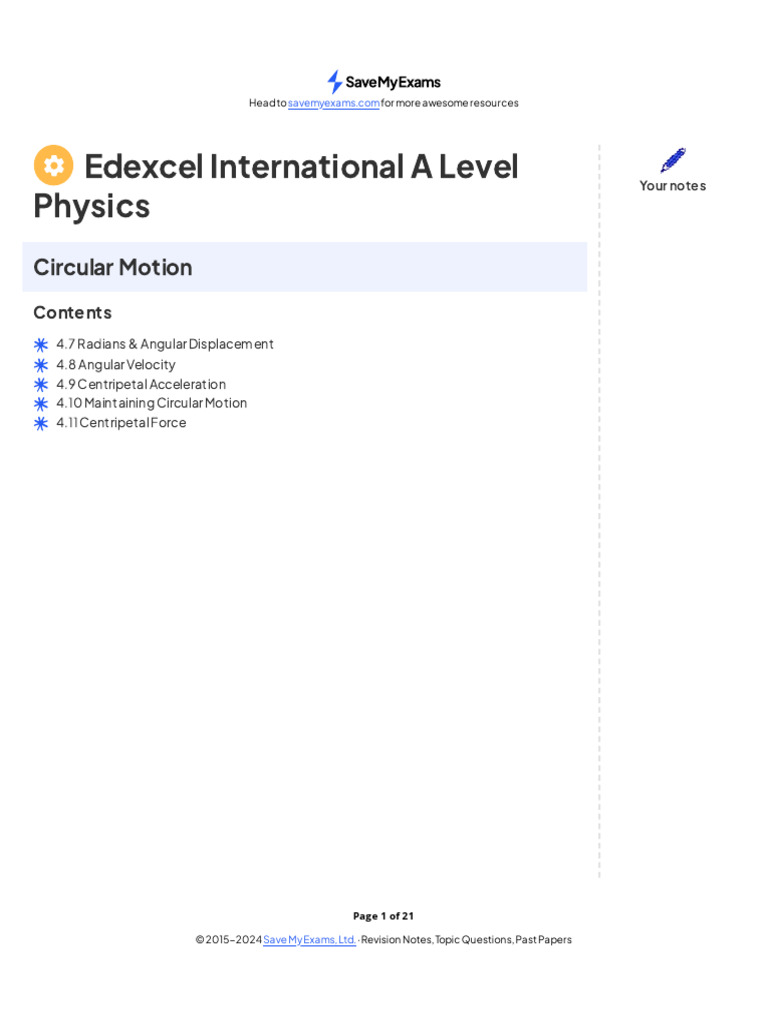
Task: Select the 4.10 Maintaining Circular Motion entry
Action: point(152,403)
